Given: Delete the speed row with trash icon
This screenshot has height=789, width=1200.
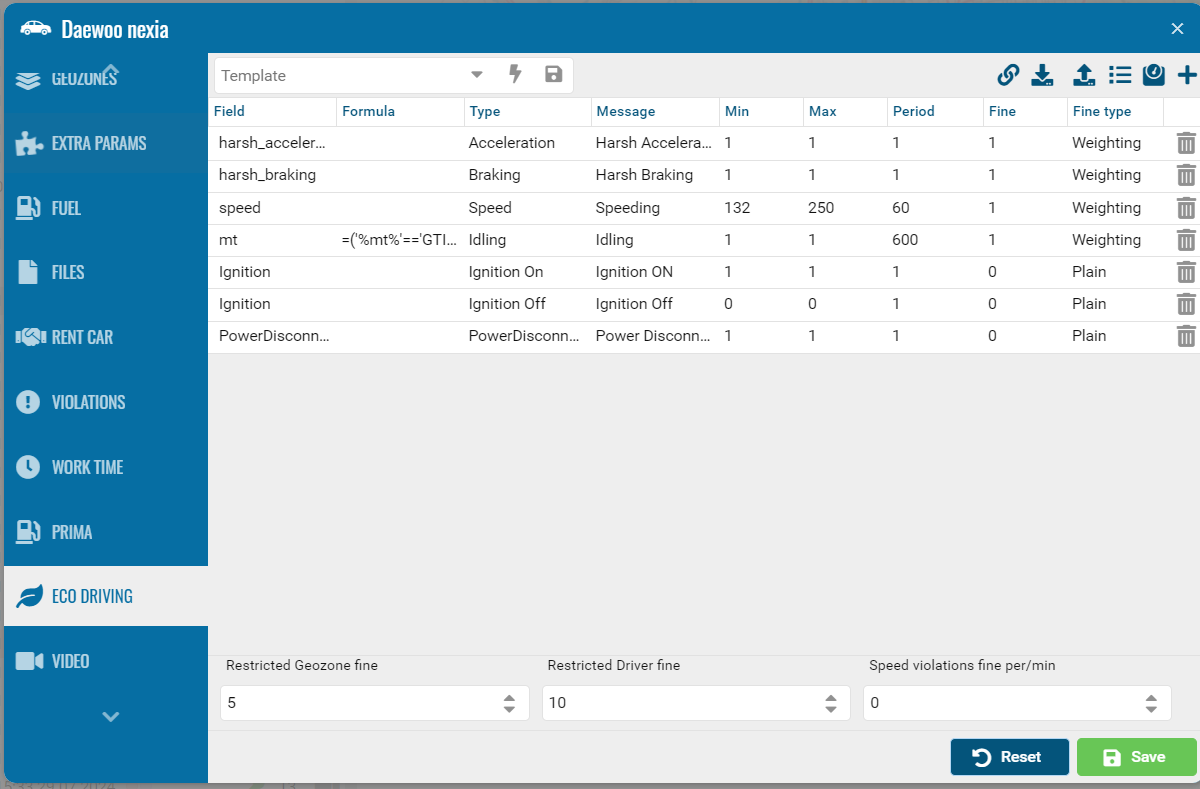Looking at the screenshot, I should pos(1186,208).
